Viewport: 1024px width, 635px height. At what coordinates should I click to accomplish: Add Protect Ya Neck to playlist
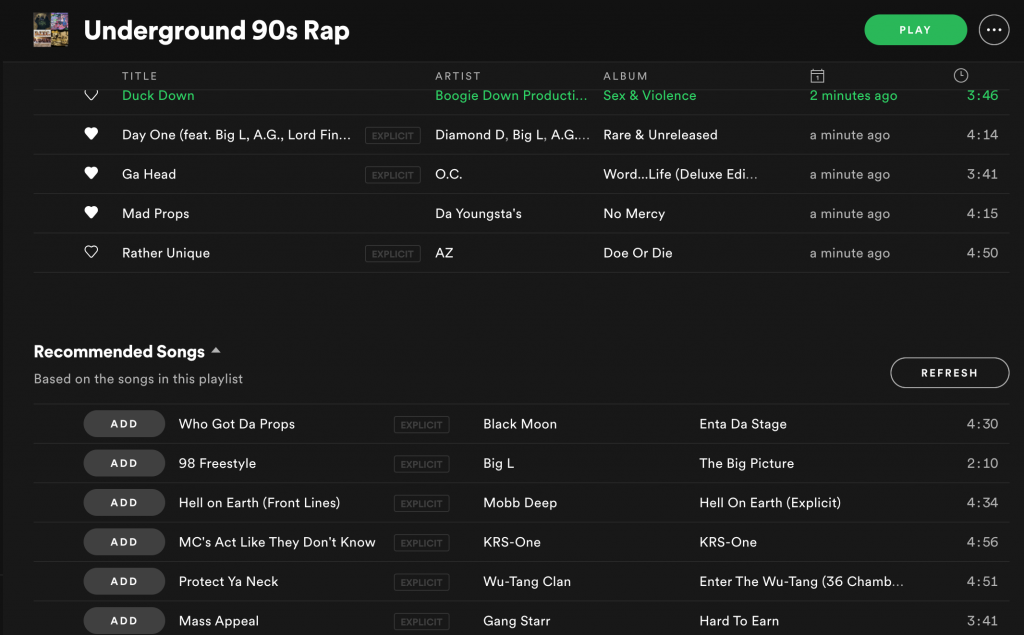pos(124,581)
